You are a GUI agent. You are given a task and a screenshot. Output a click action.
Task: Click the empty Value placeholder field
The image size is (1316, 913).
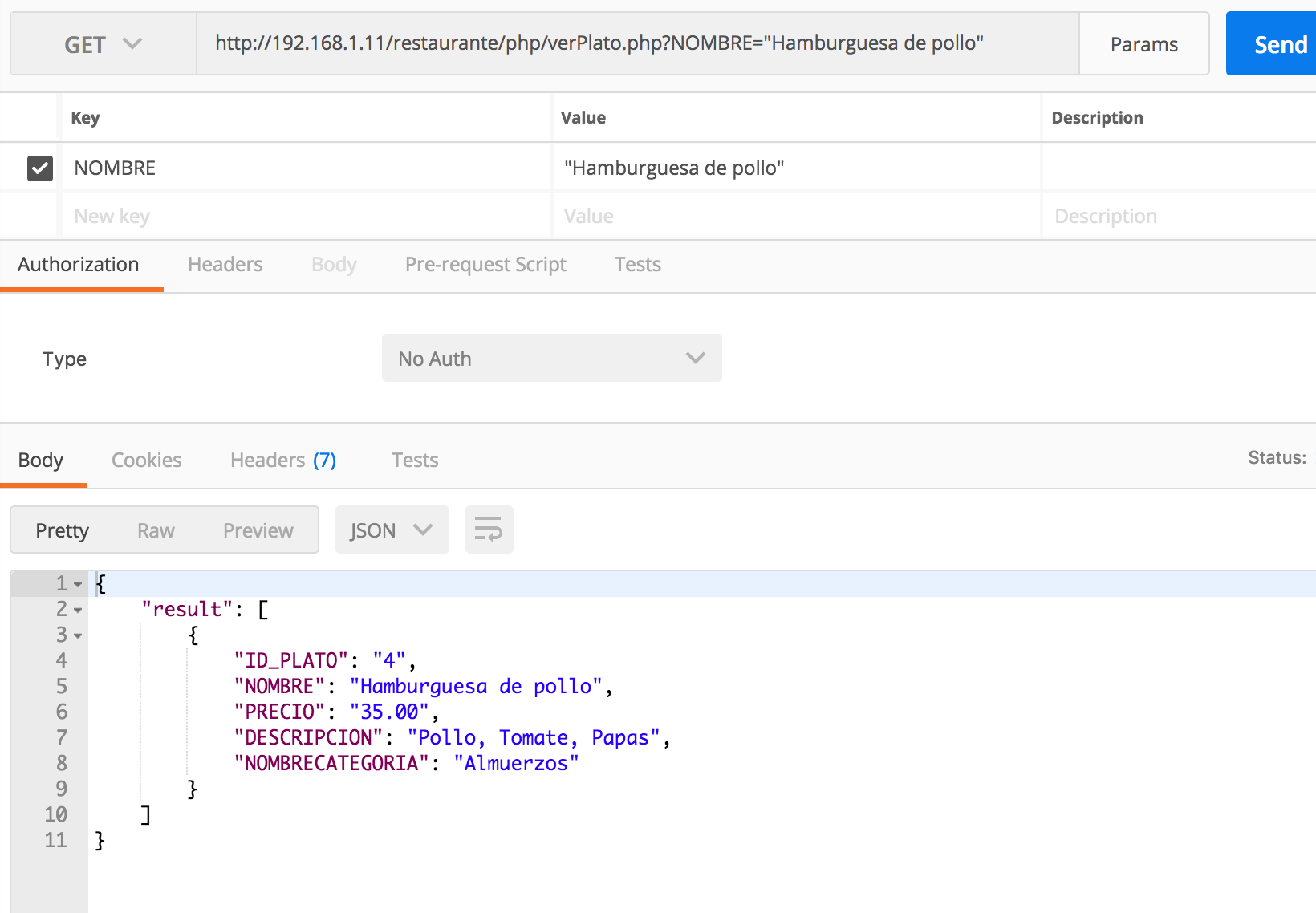click(x=797, y=216)
